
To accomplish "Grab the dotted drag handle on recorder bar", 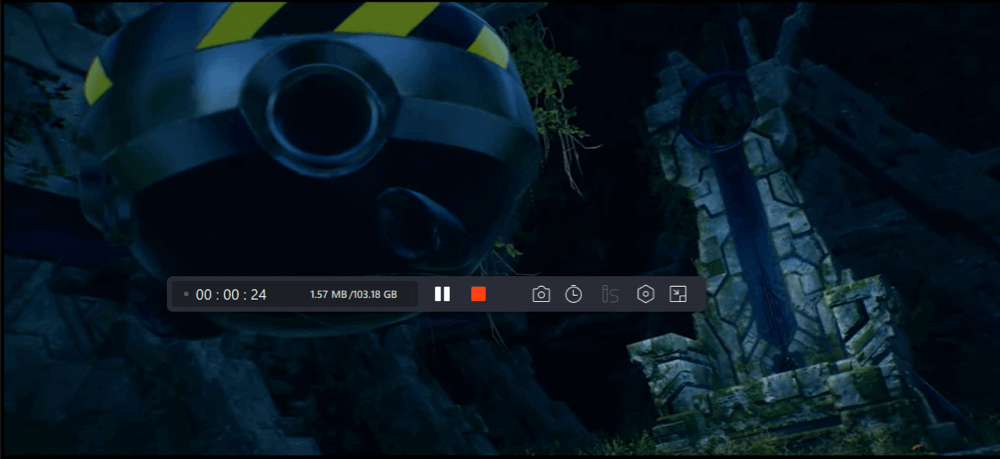I will (412, 295).
